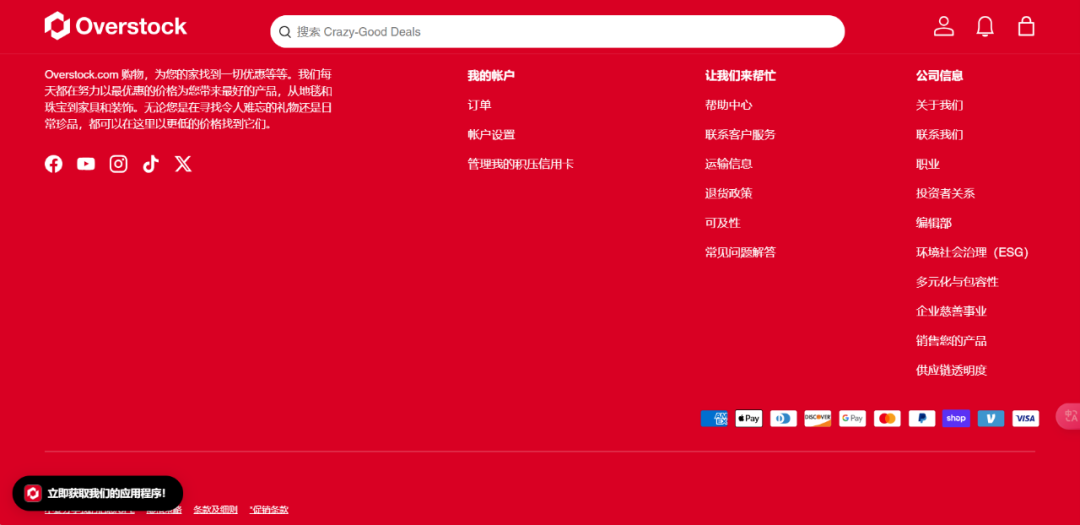Open the 帐户设置 link

pos(491,135)
